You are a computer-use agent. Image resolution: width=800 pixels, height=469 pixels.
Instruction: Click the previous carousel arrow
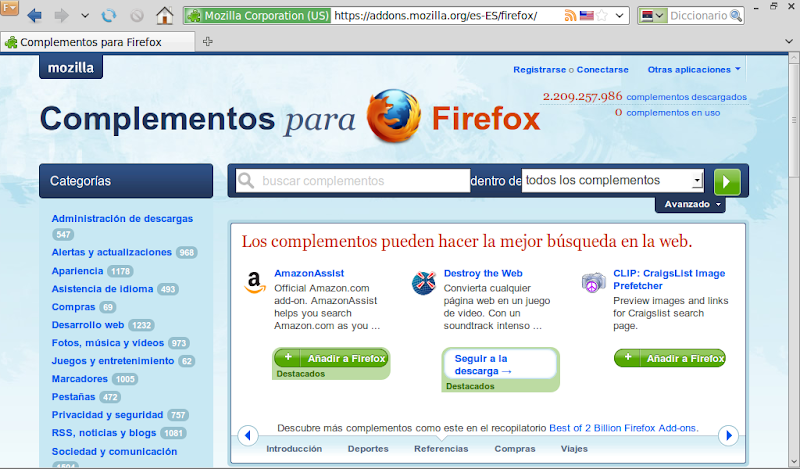(x=248, y=435)
